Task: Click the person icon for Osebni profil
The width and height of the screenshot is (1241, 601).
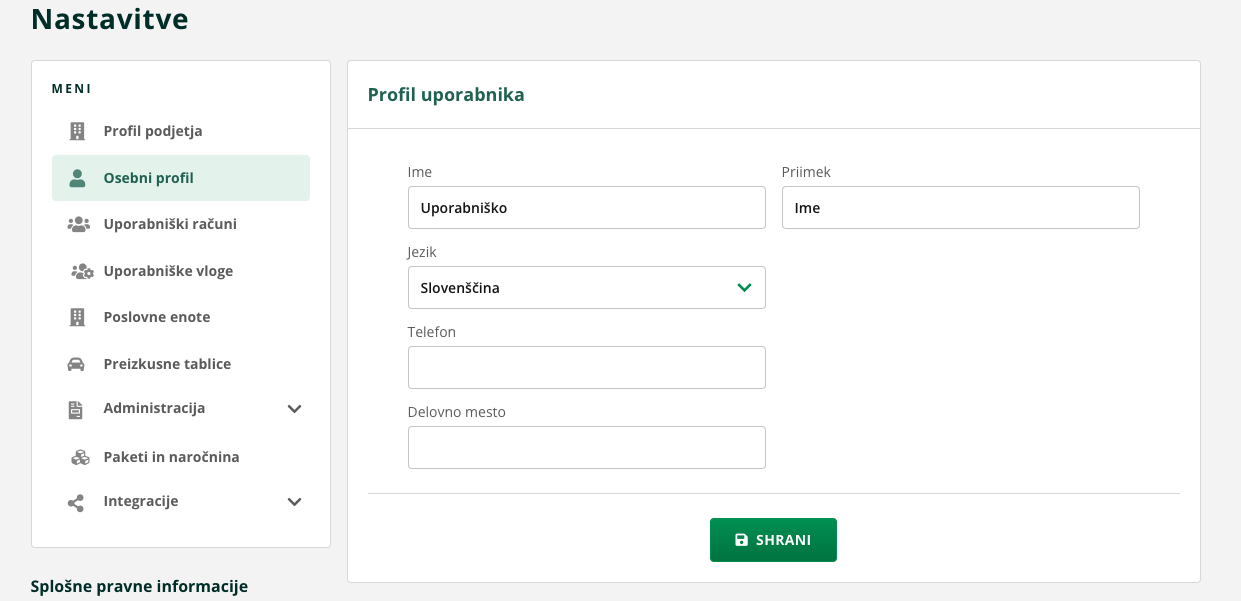Action: click(x=77, y=178)
